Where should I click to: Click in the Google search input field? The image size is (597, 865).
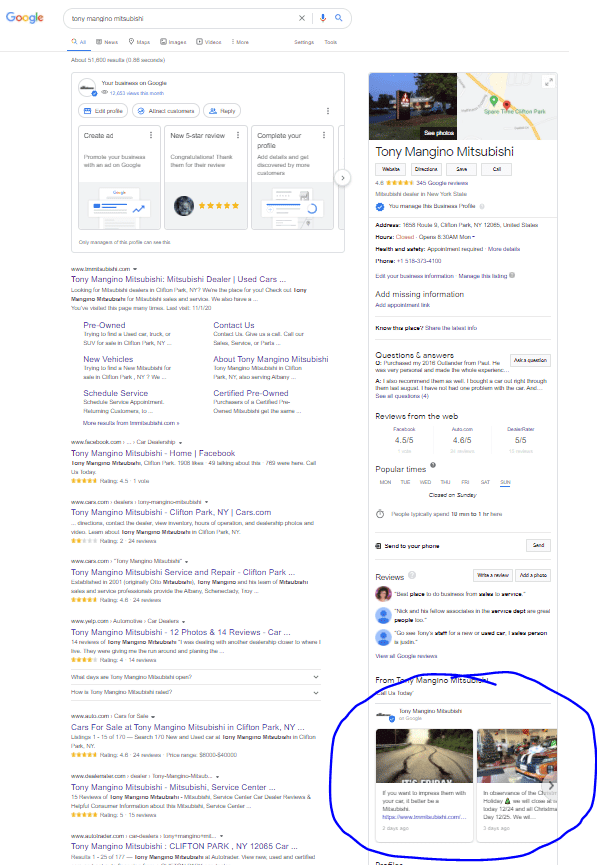click(x=182, y=18)
